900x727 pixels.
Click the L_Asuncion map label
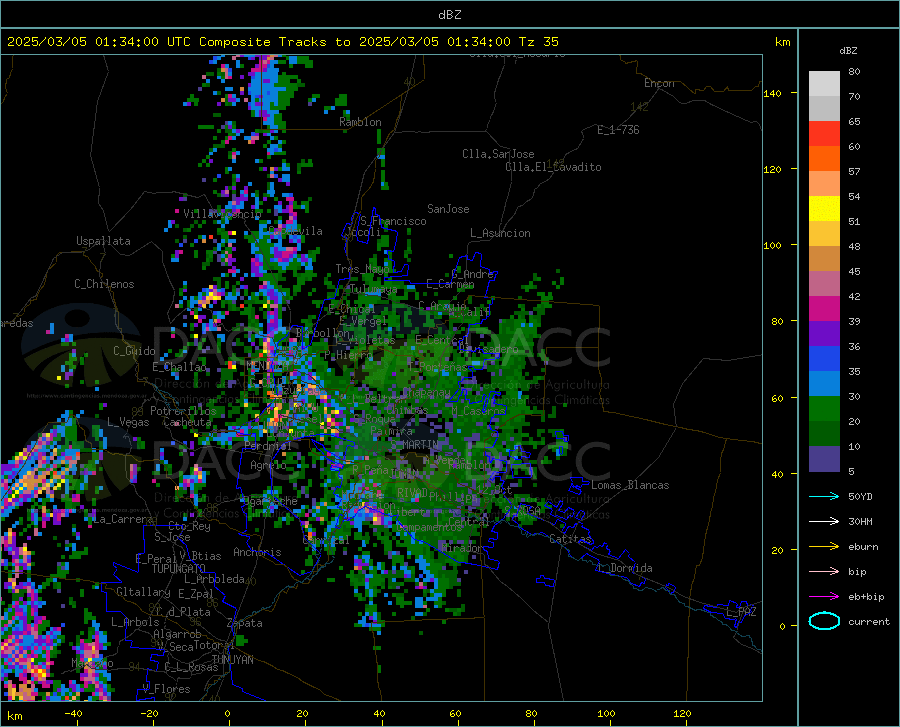coord(500,233)
